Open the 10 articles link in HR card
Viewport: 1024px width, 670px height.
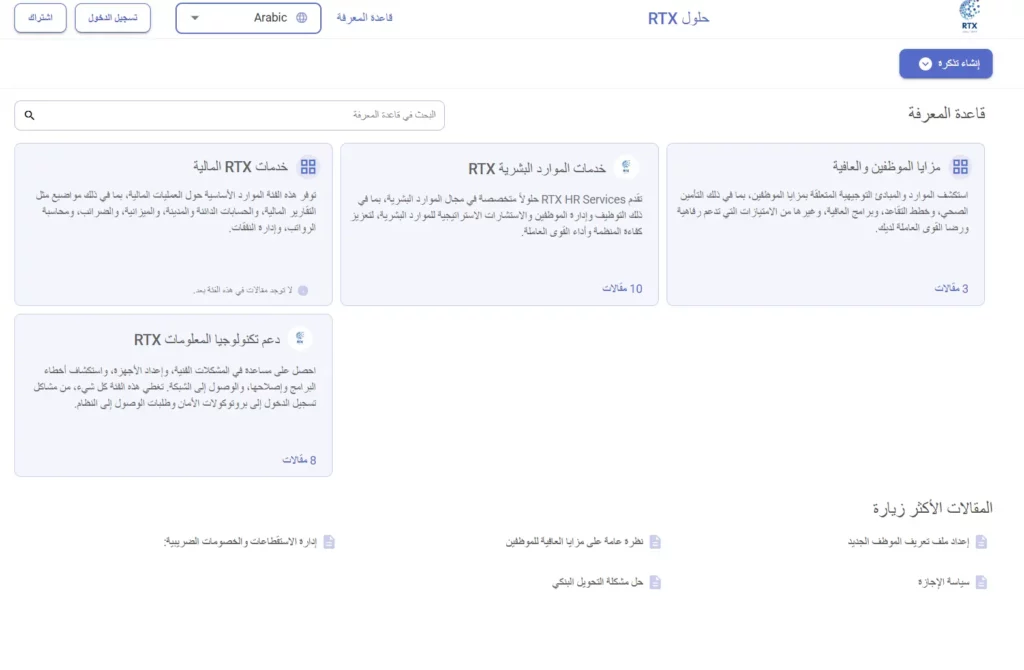(x=622, y=288)
